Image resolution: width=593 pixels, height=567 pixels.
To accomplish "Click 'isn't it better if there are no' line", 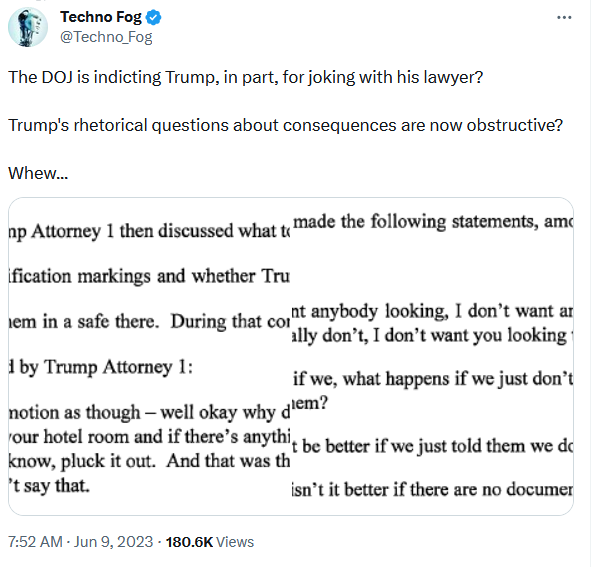I will click(433, 489).
